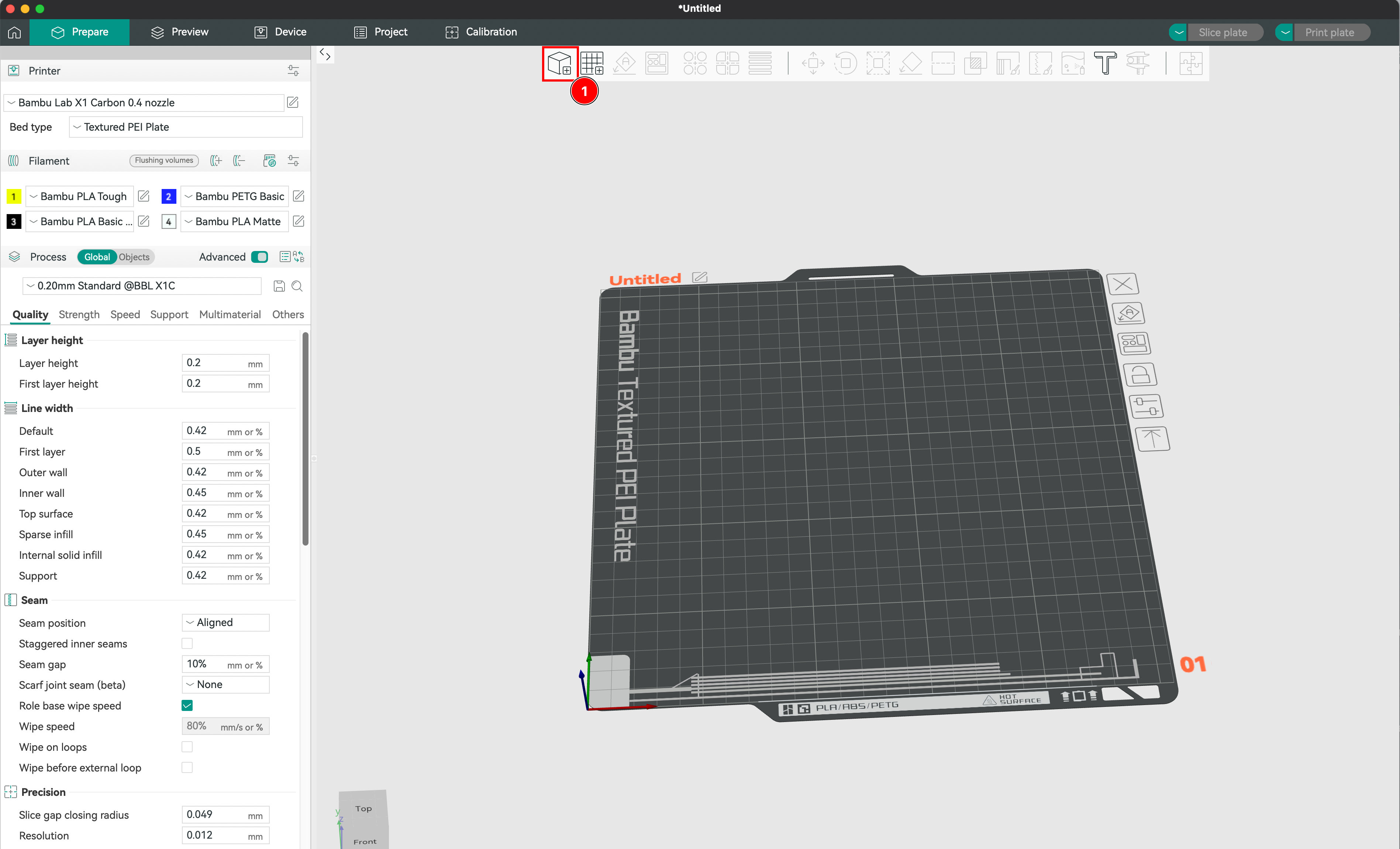Open the Calibration tab

pos(481,32)
